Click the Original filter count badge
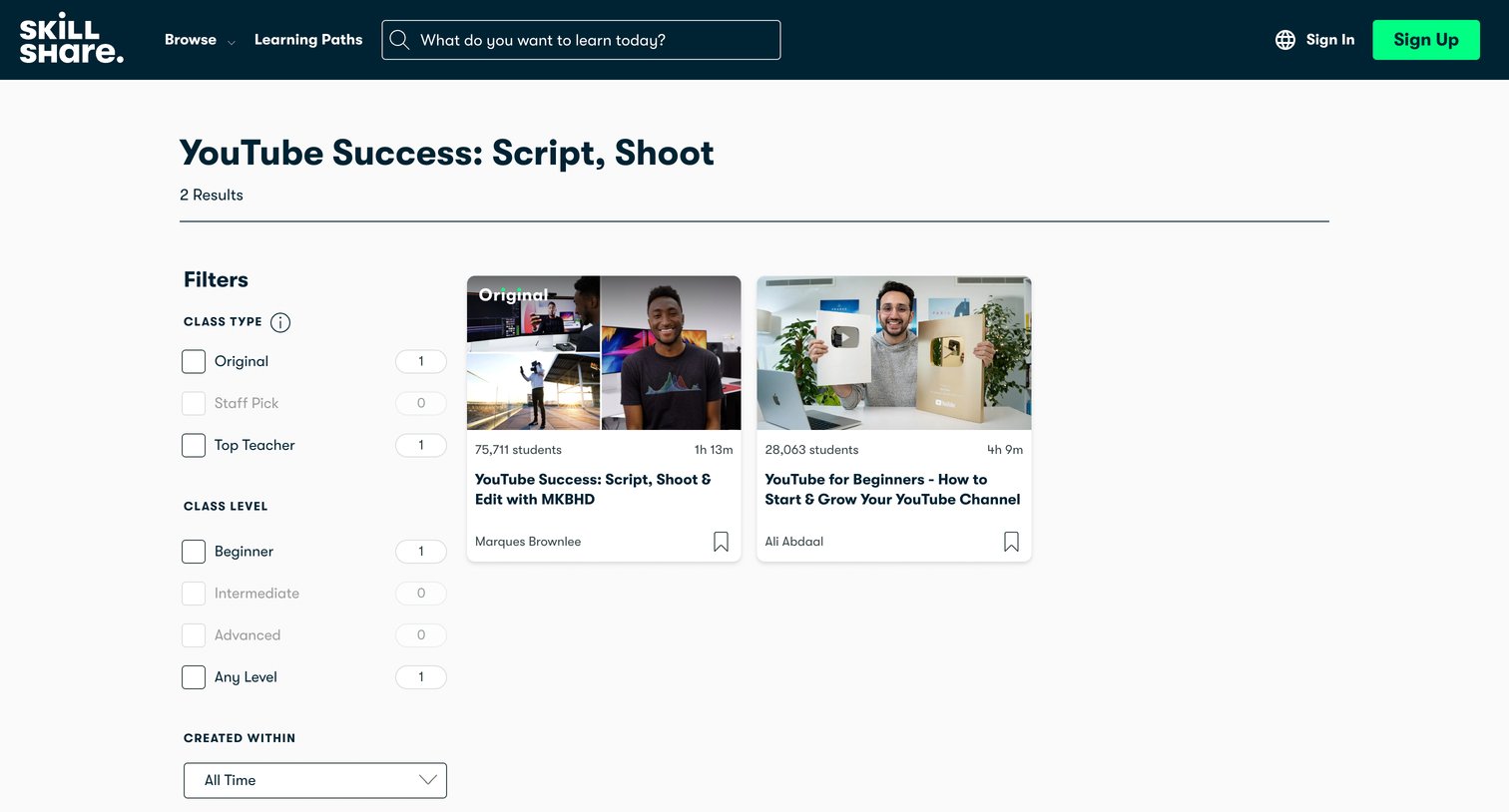Image resolution: width=1509 pixels, height=812 pixels. (421, 361)
